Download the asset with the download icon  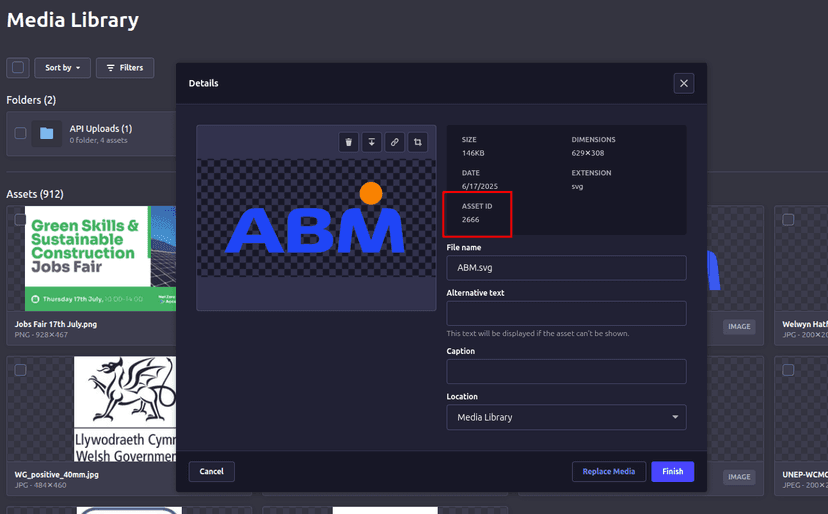point(371,142)
